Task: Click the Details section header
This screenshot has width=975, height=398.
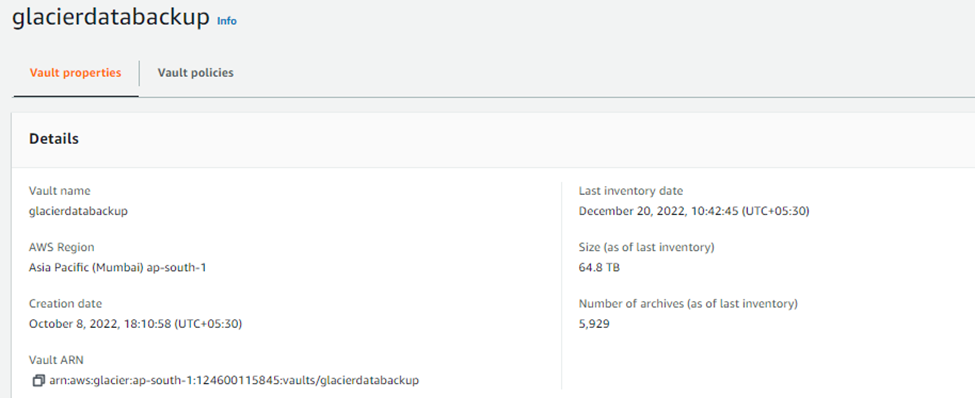Action: click(x=54, y=139)
